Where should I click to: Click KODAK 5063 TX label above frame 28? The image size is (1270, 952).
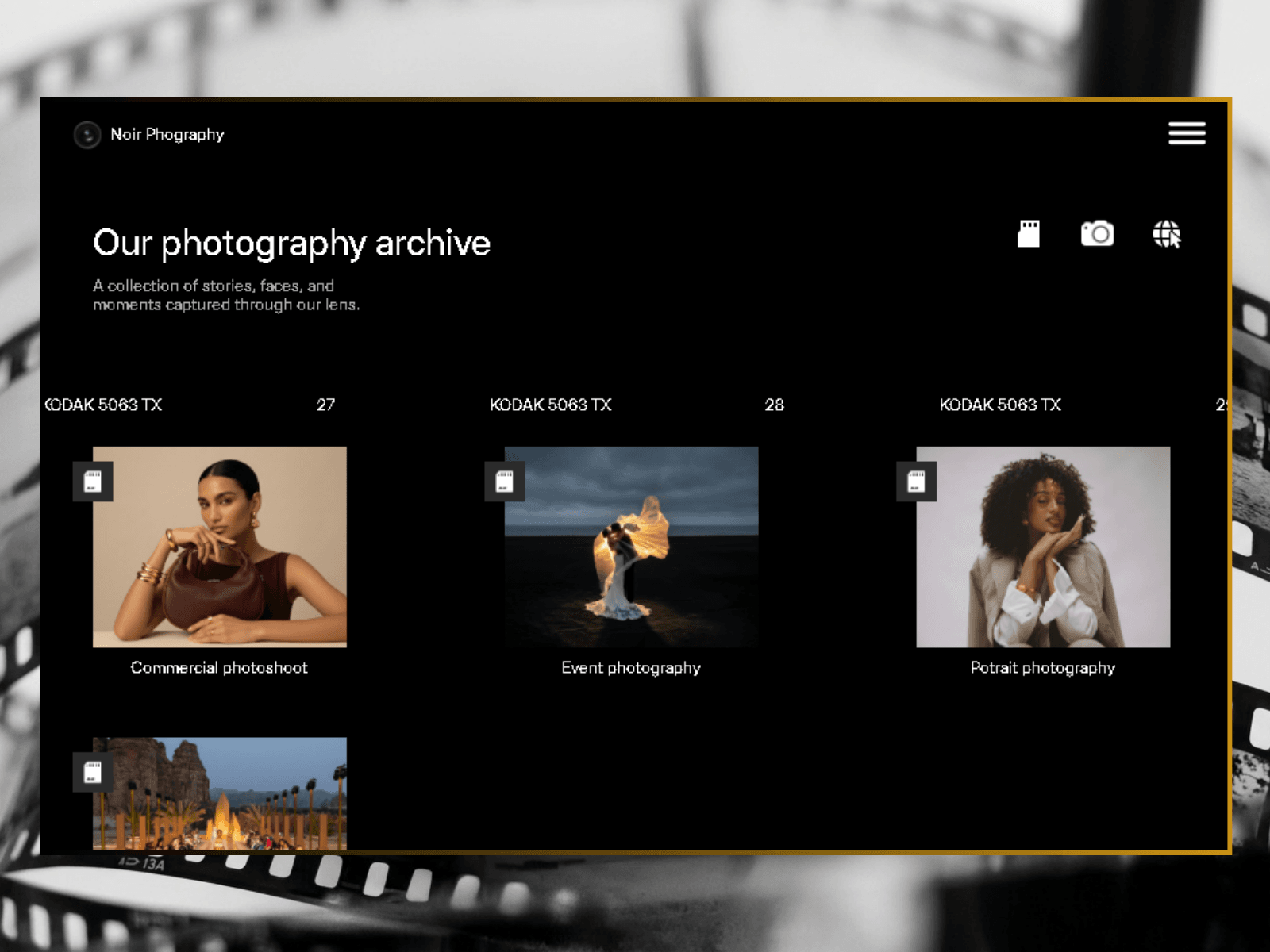tap(551, 405)
